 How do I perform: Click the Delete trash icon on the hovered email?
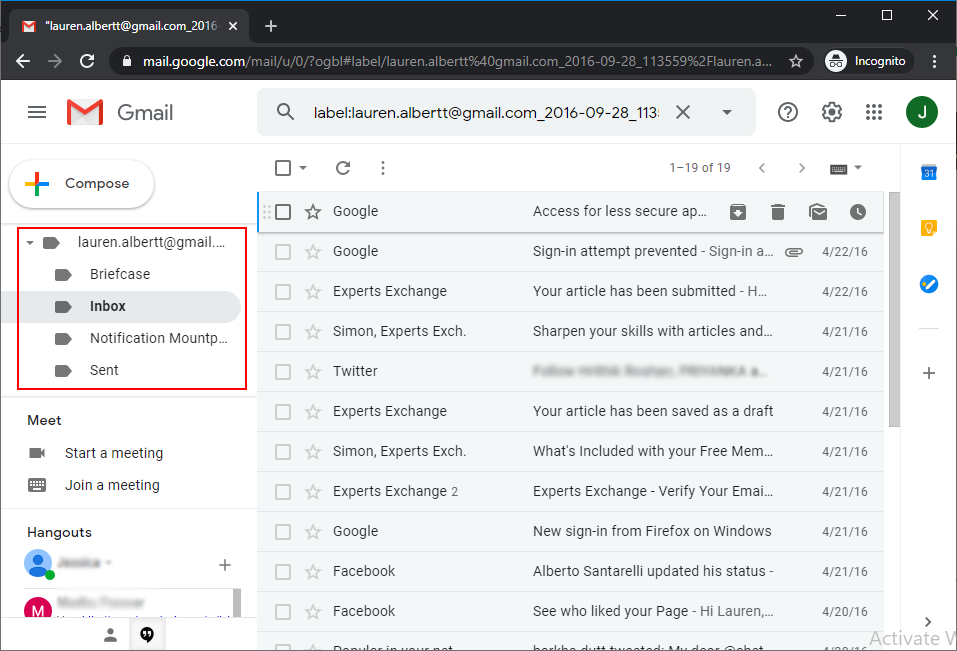pyautogui.click(x=778, y=211)
